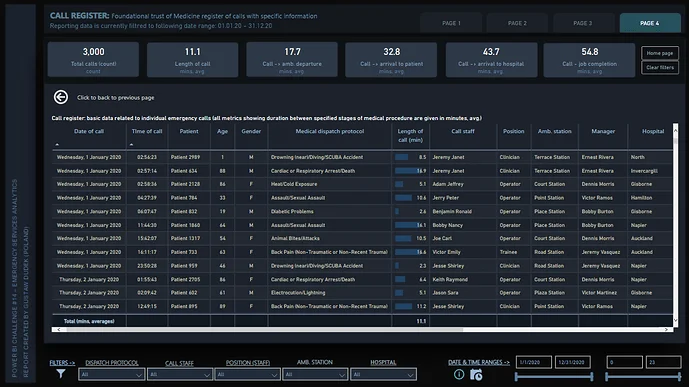Viewport: 689px width, 387px height.
Task: Click the back arrow circle icon
Action: [x=61, y=97]
